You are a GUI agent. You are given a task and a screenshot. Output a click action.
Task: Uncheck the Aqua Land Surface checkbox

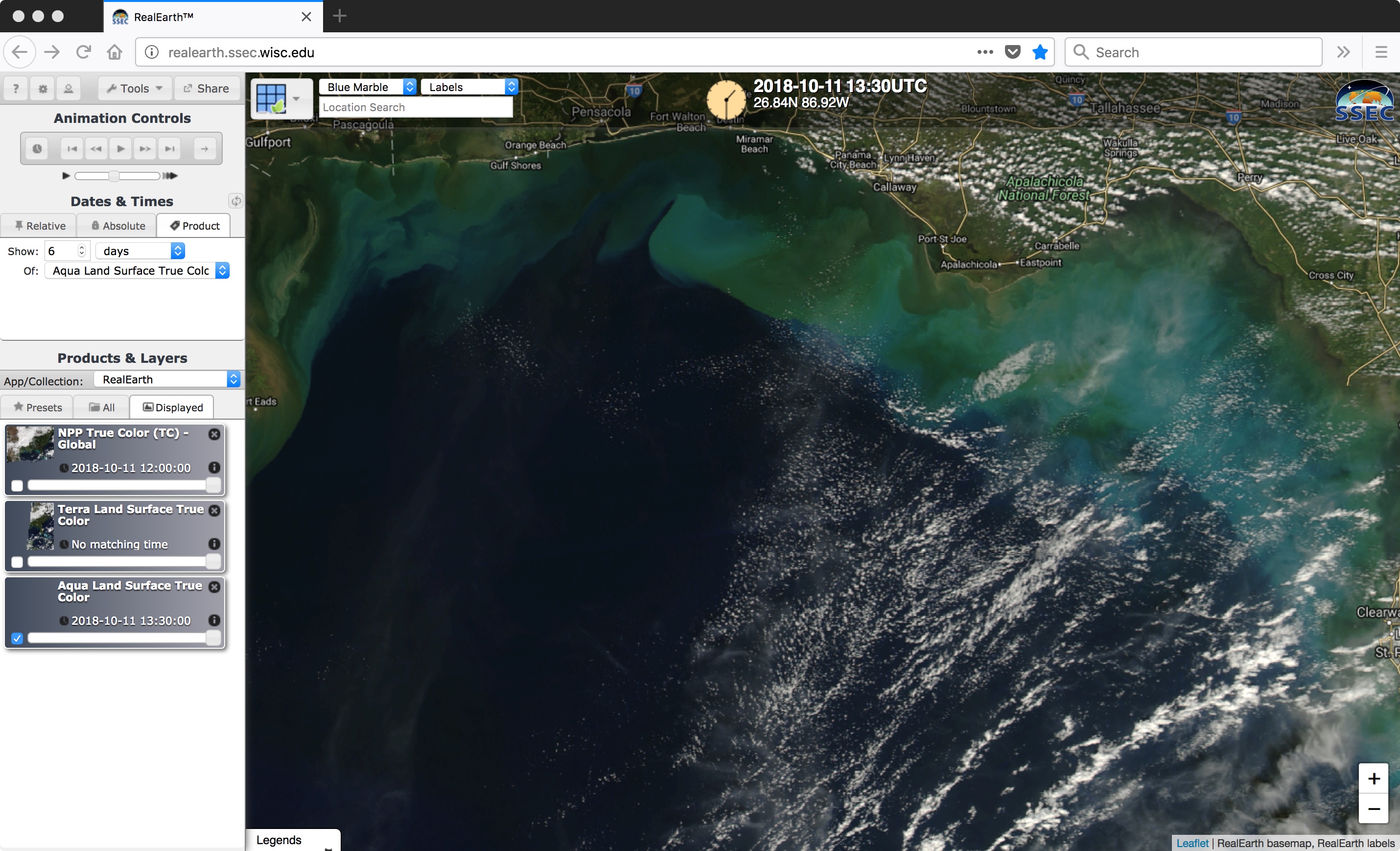[17, 638]
